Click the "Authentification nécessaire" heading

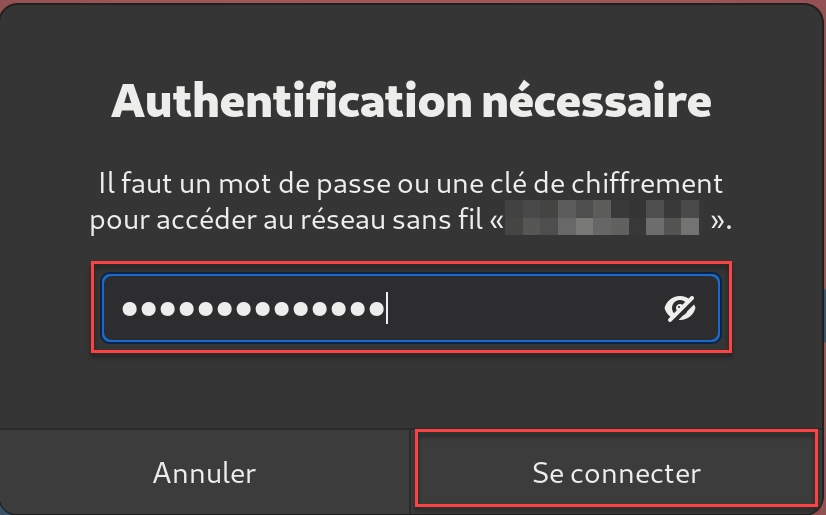411,101
